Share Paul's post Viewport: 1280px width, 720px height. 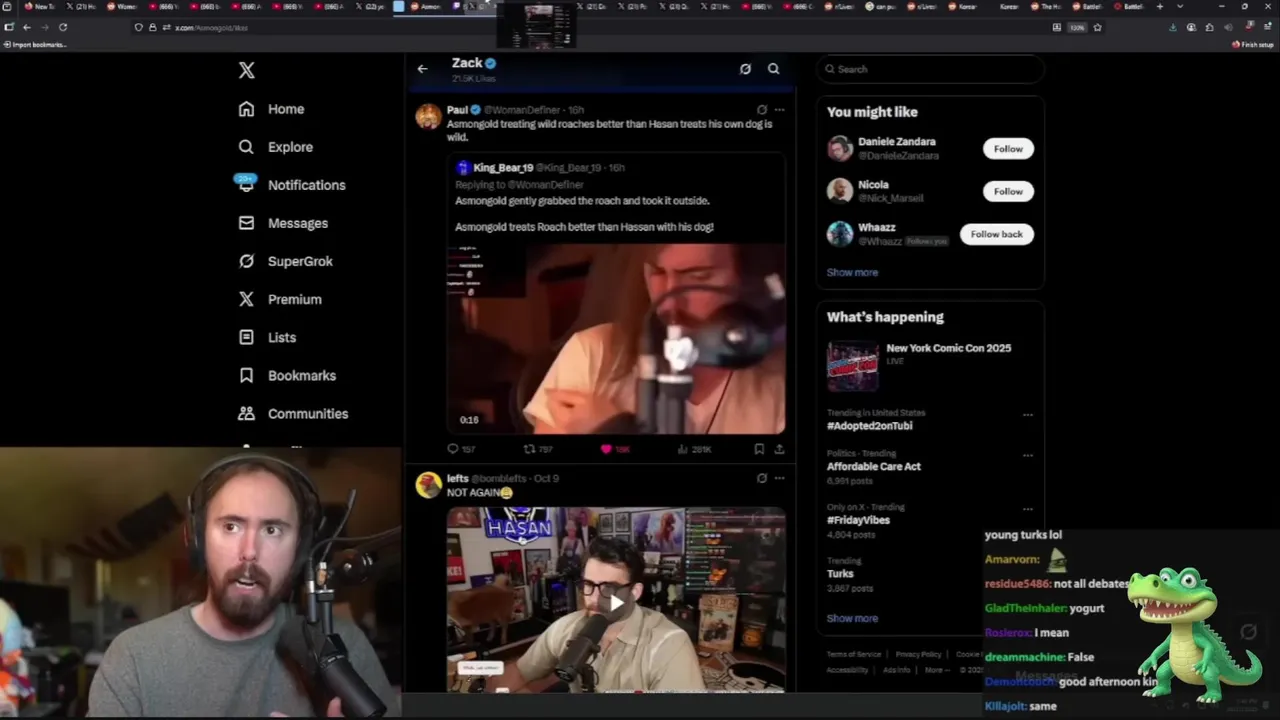coord(779,449)
